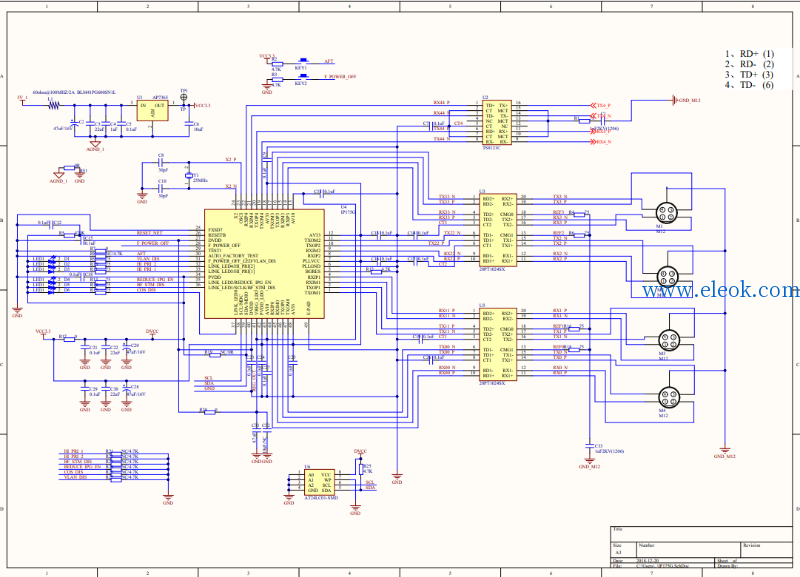Click the '2、RD- (2)' legend line
This screenshot has width=800, height=577.
pos(749,64)
